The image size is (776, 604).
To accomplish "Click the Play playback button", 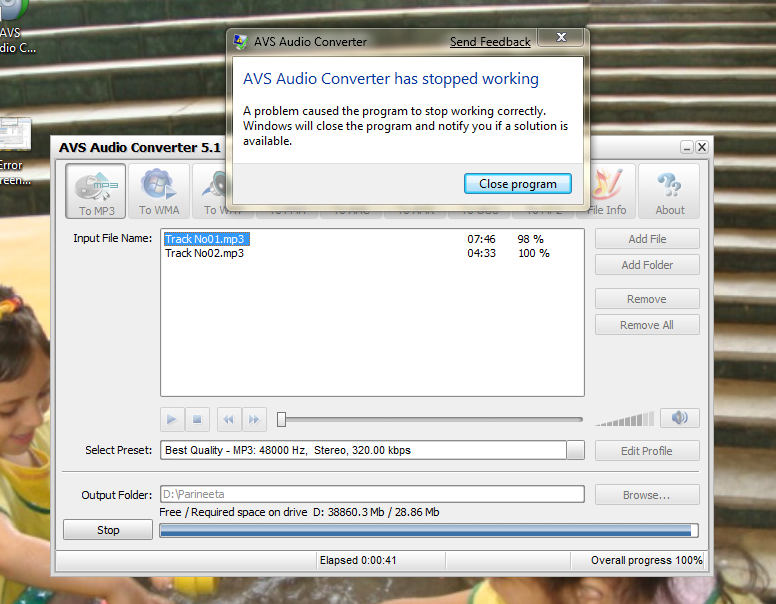I will point(172,420).
